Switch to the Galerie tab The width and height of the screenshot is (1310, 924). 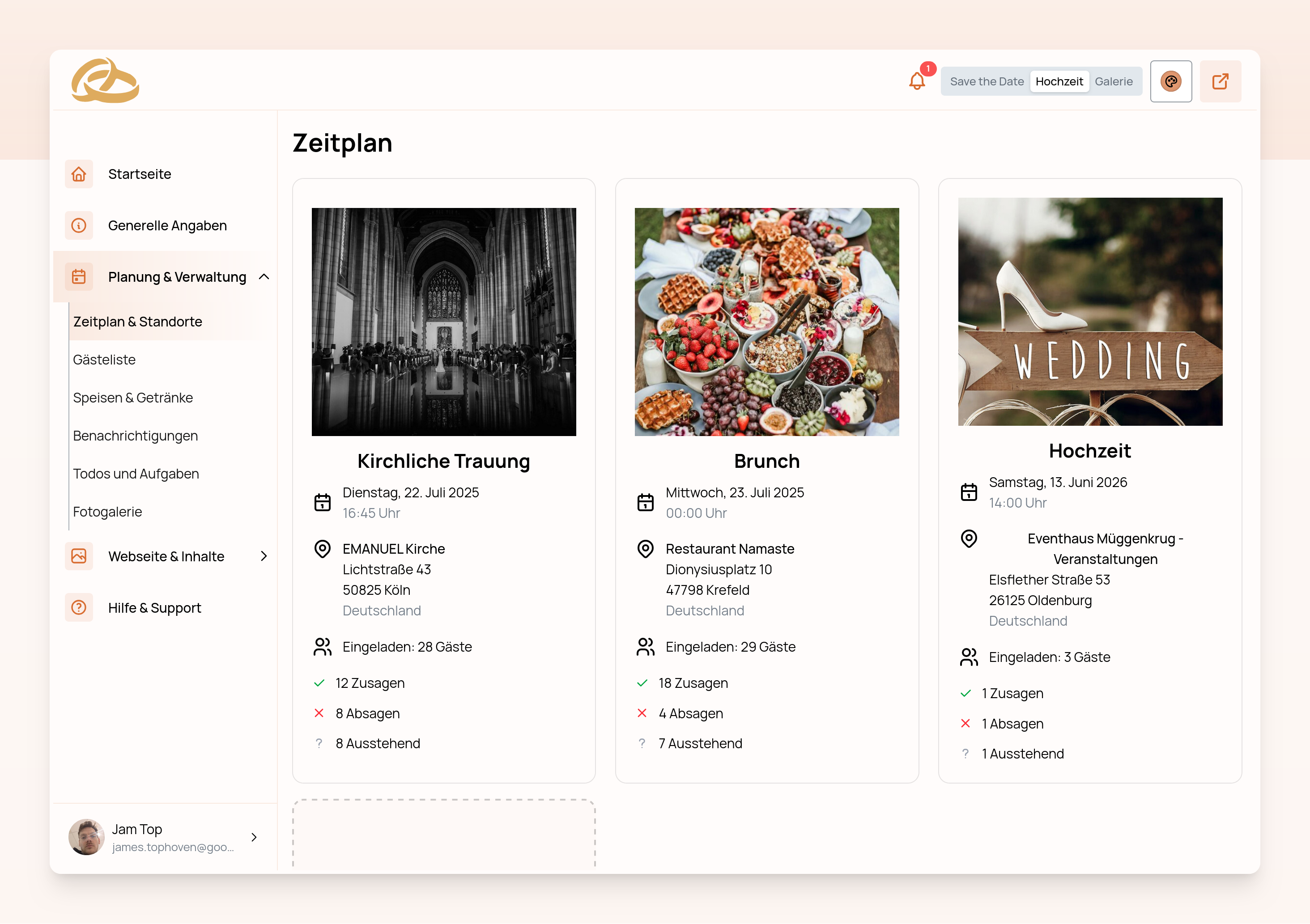point(1114,81)
